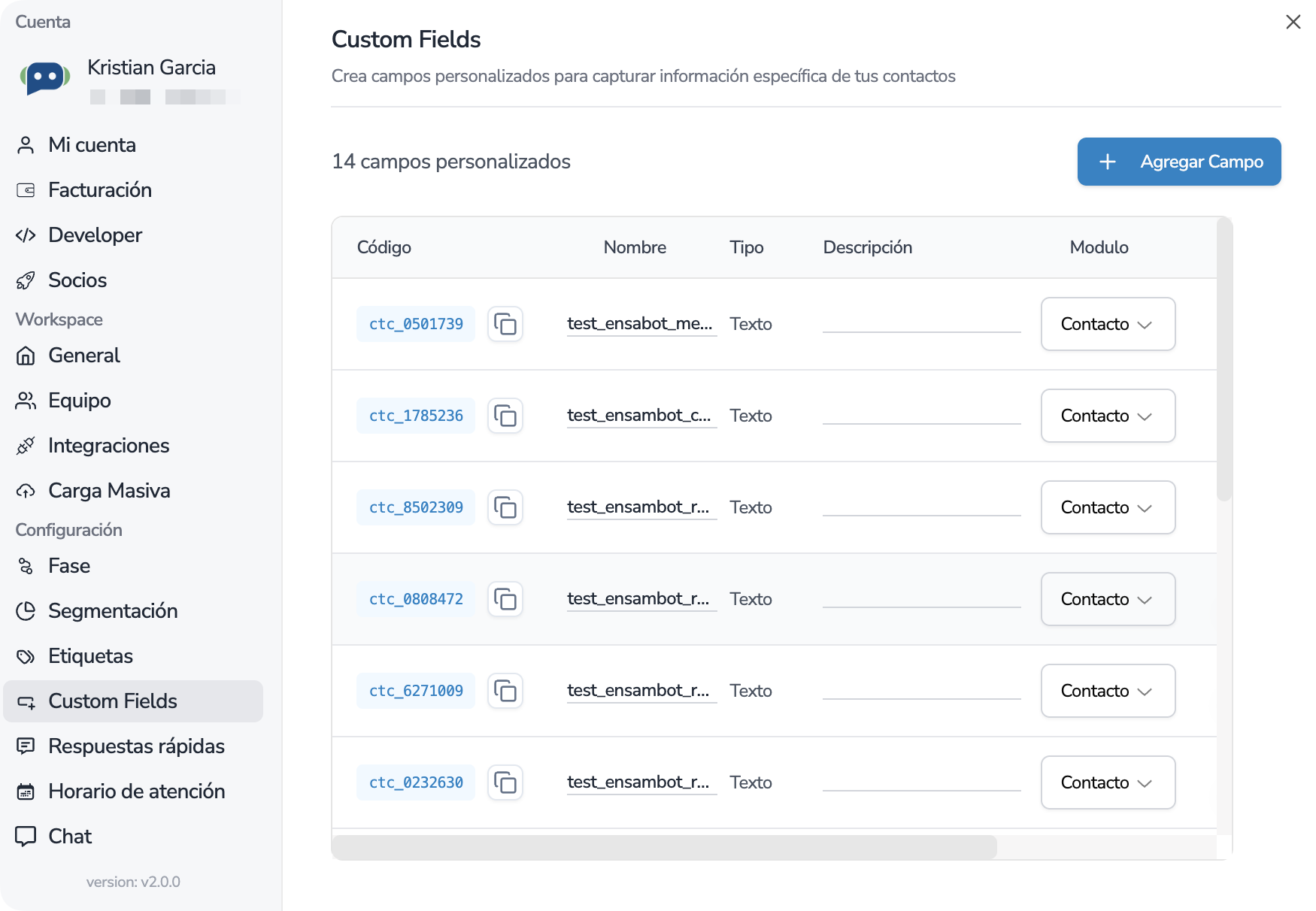The image size is (1316, 911).
Task: Copy the code ctc_0232630
Action: [x=505, y=782]
